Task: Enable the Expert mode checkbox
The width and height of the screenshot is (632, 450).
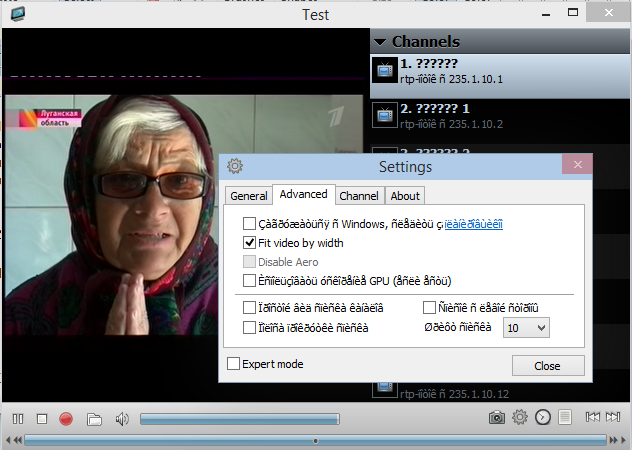Action: (234, 364)
